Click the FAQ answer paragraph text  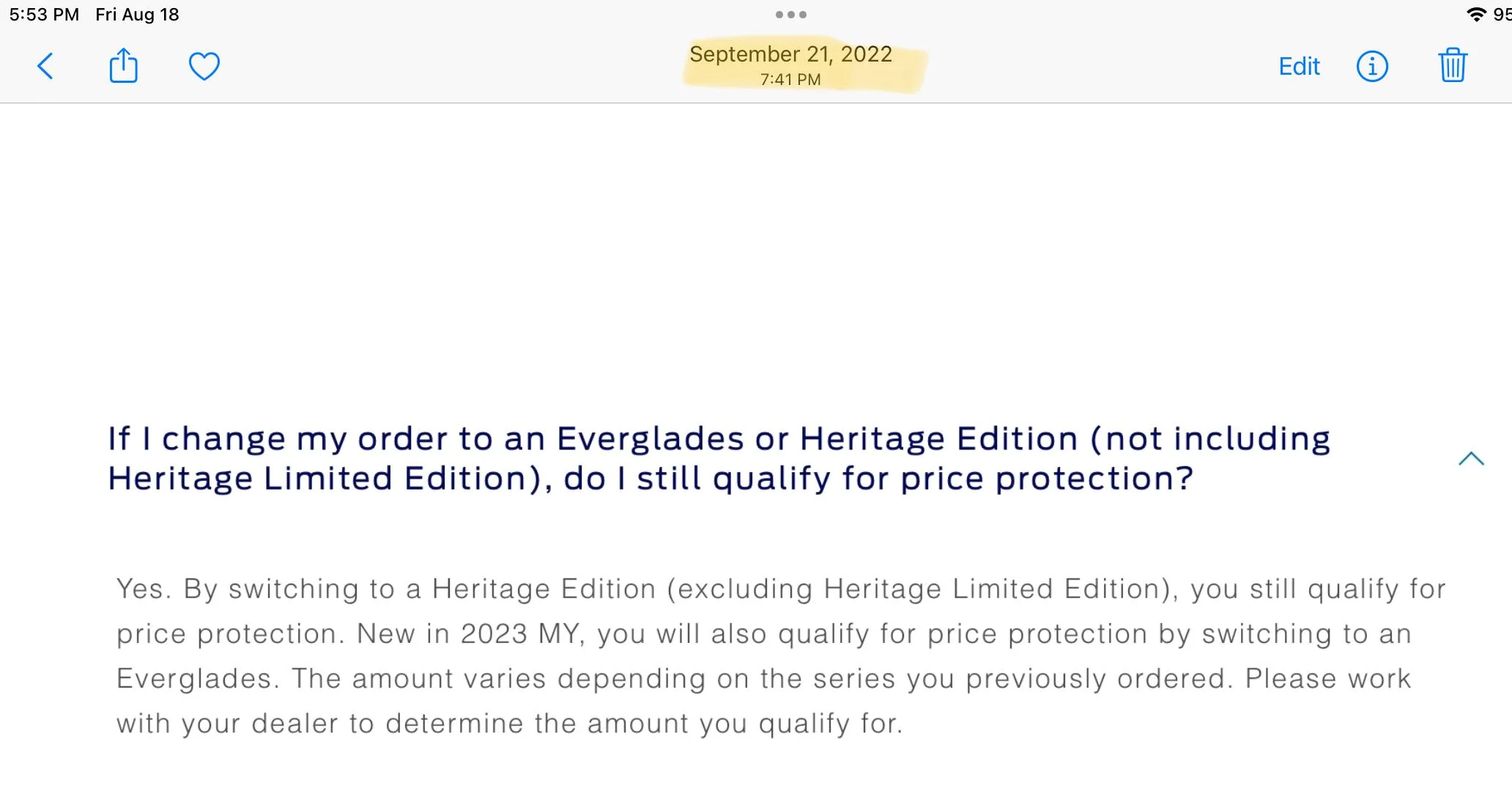(x=781, y=656)
